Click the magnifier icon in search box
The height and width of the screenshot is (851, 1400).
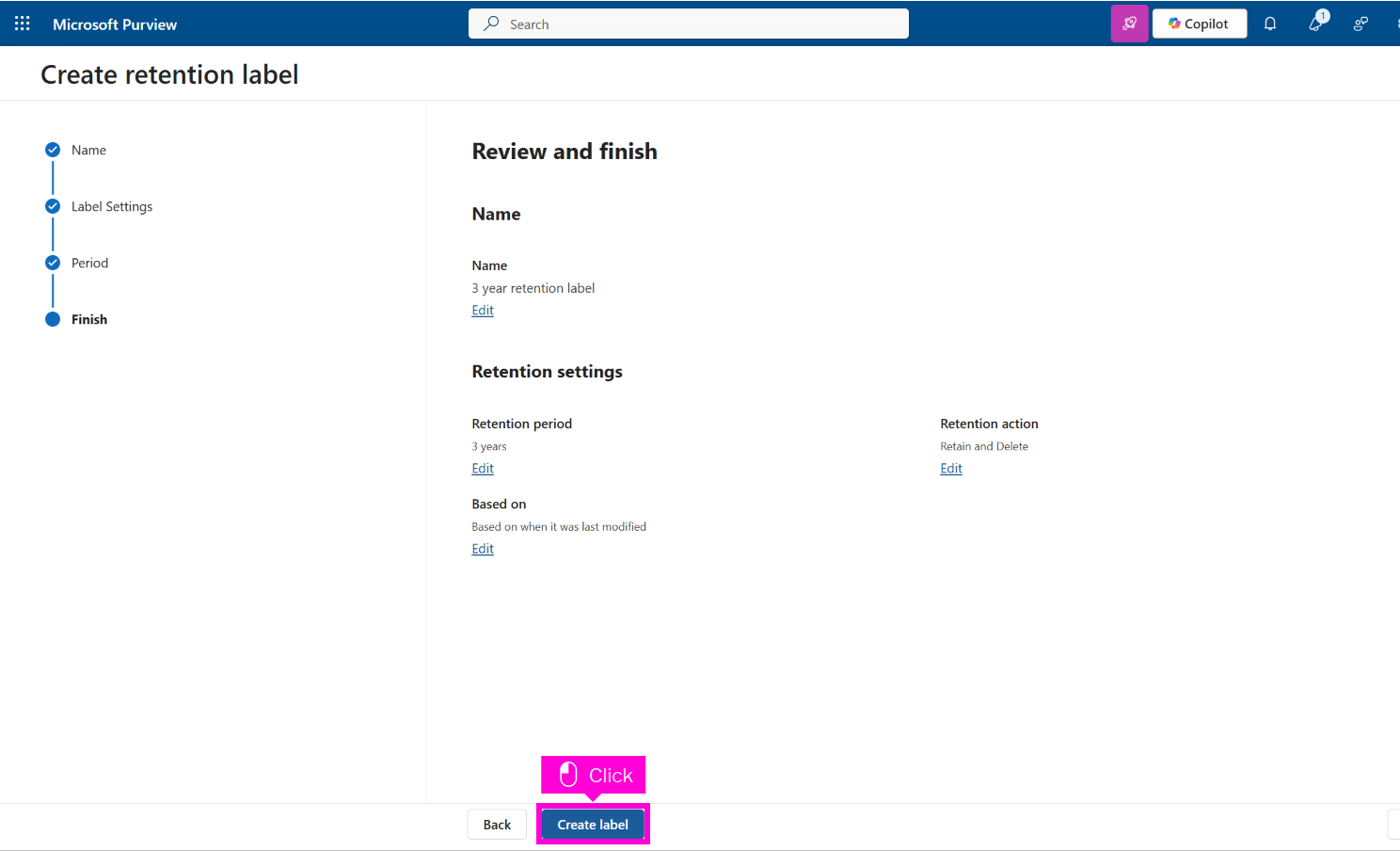click(491, 24)
